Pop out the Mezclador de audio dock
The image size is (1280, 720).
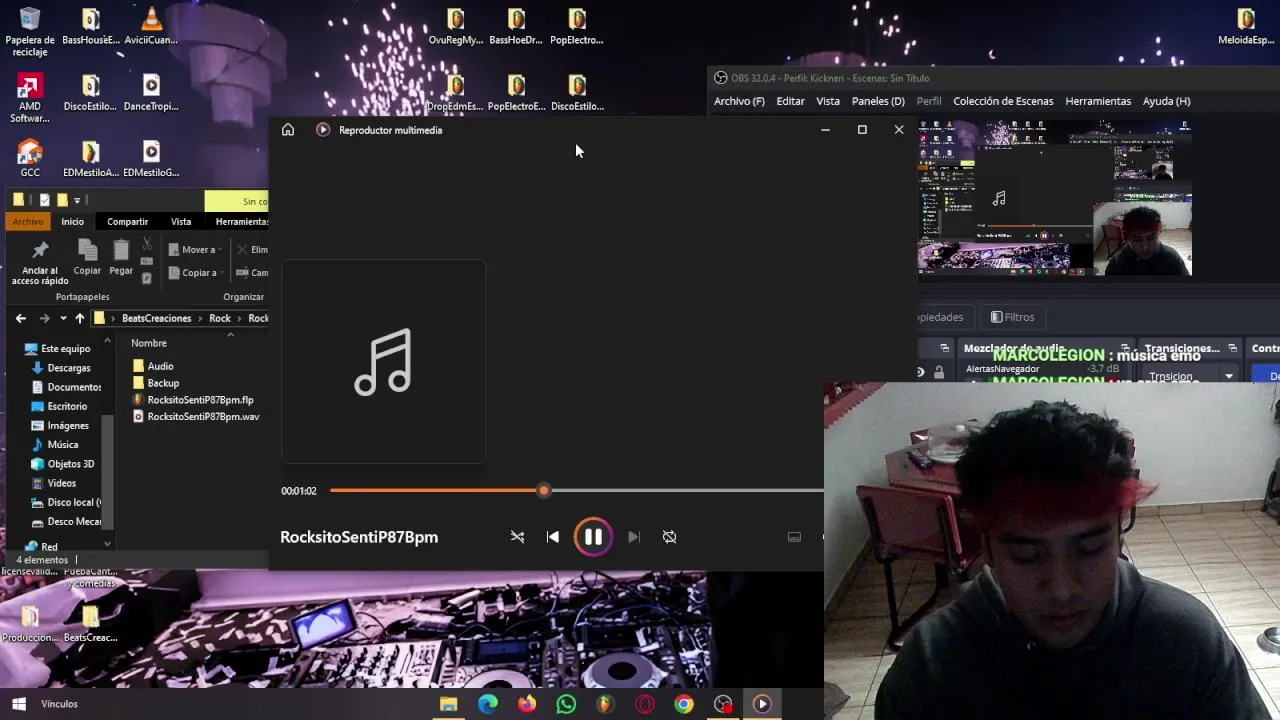(x=1125, y=348)
